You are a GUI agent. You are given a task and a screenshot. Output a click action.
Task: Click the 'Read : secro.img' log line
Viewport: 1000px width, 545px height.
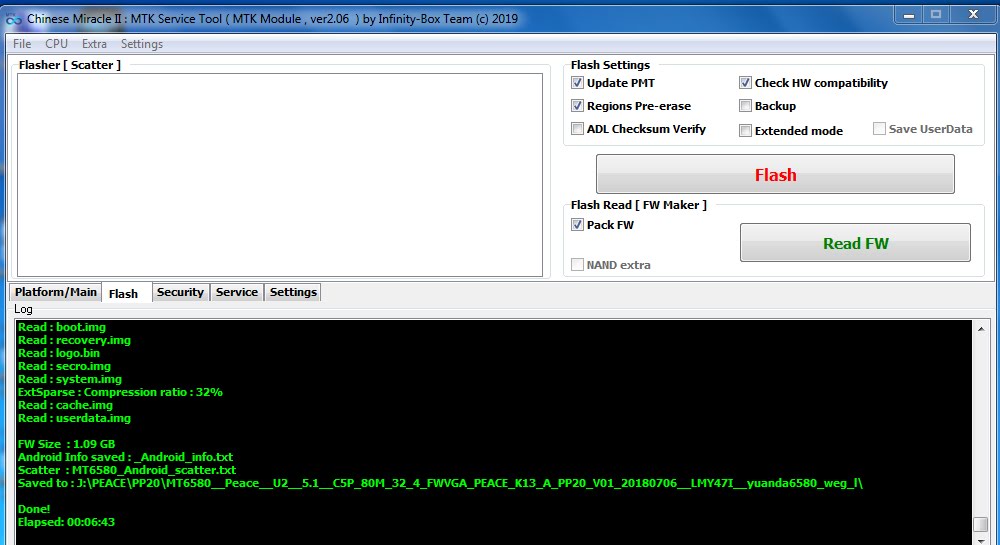[64, 366]
